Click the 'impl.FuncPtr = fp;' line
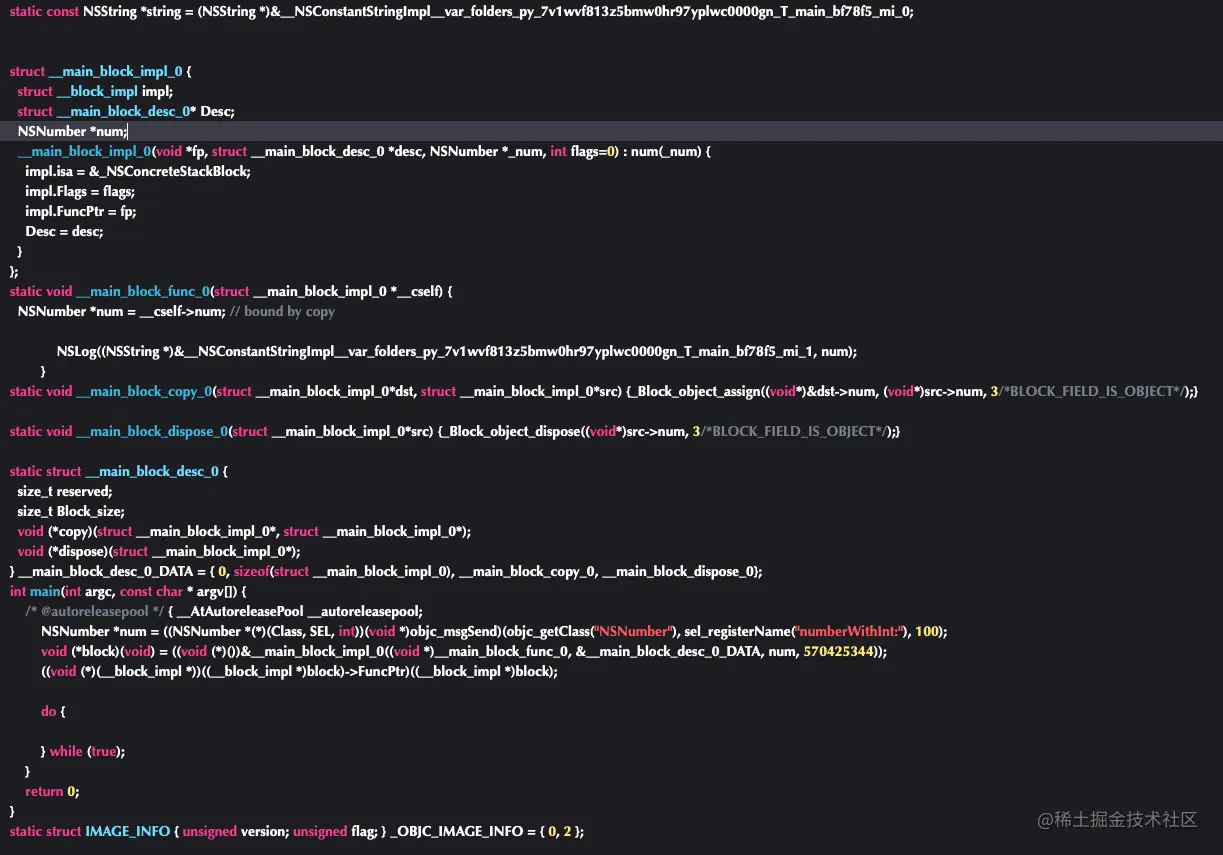The height and width of the screenshot is (855, 1223). pyautogui.click(x=81, y=211)
